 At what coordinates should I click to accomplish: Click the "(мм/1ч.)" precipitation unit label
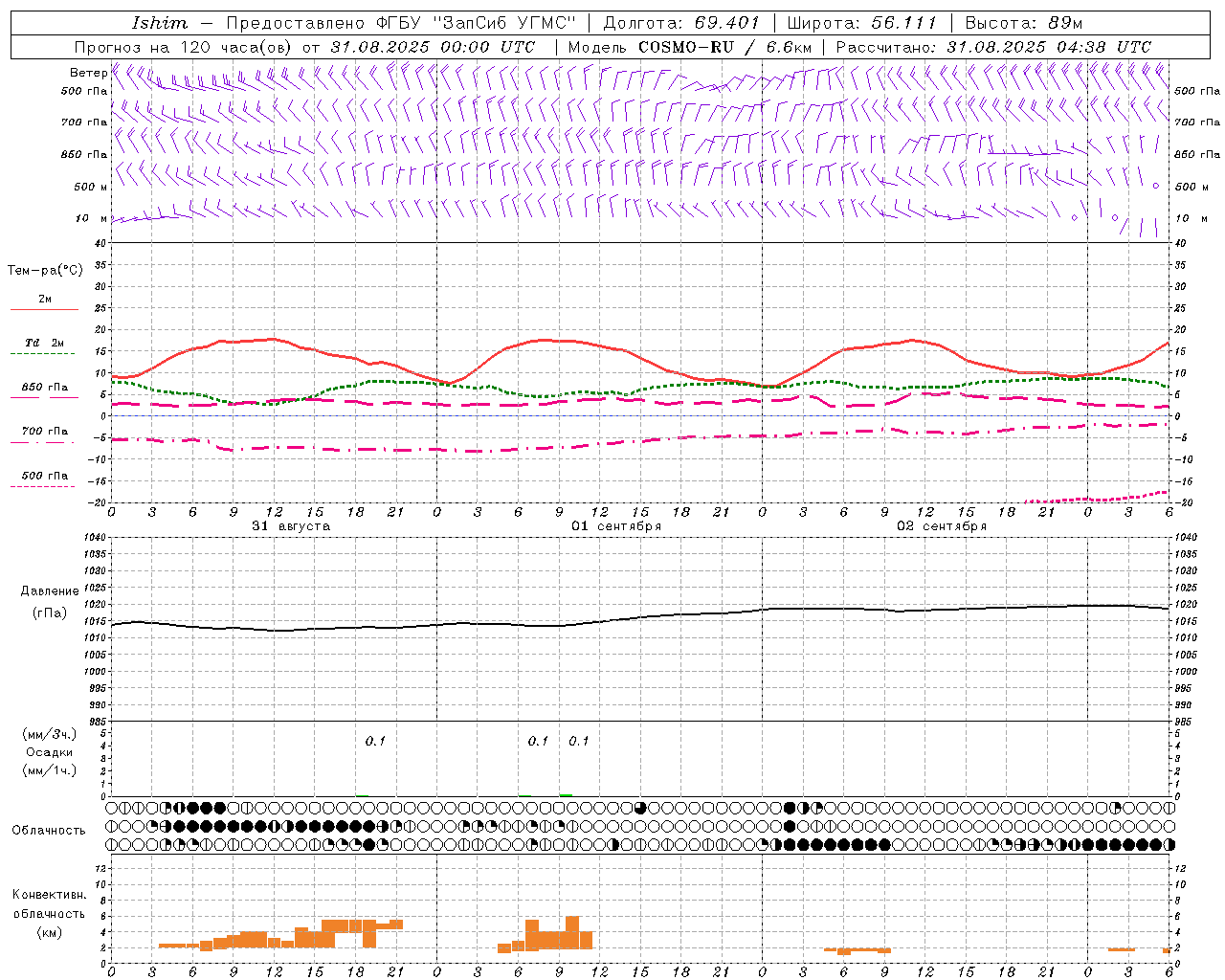point(50,770)
